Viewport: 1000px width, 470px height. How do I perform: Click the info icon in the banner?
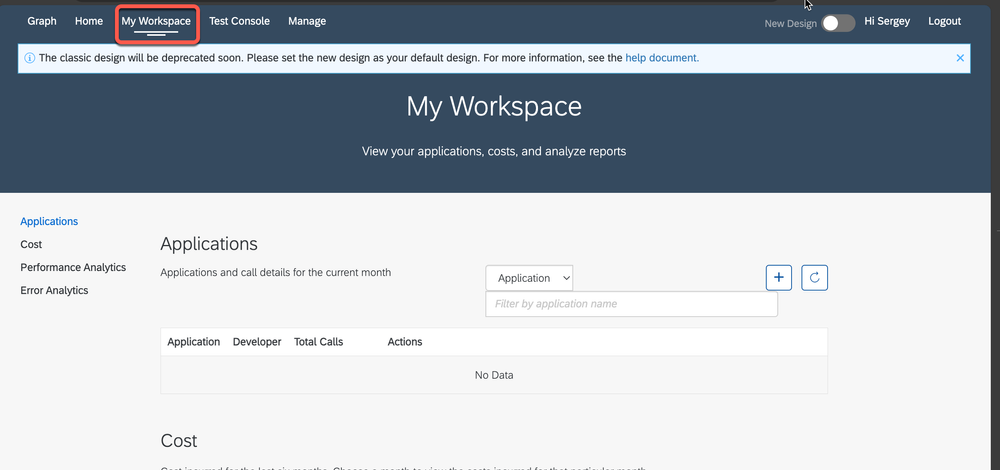[x=29, y=58]
